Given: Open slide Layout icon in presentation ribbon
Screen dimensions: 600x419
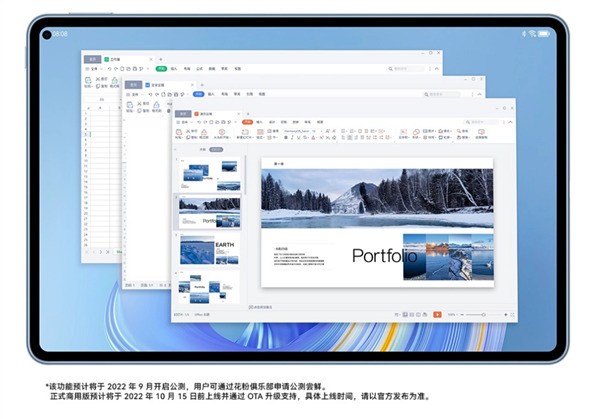Looking at the screenshot, I should point(260,131).
